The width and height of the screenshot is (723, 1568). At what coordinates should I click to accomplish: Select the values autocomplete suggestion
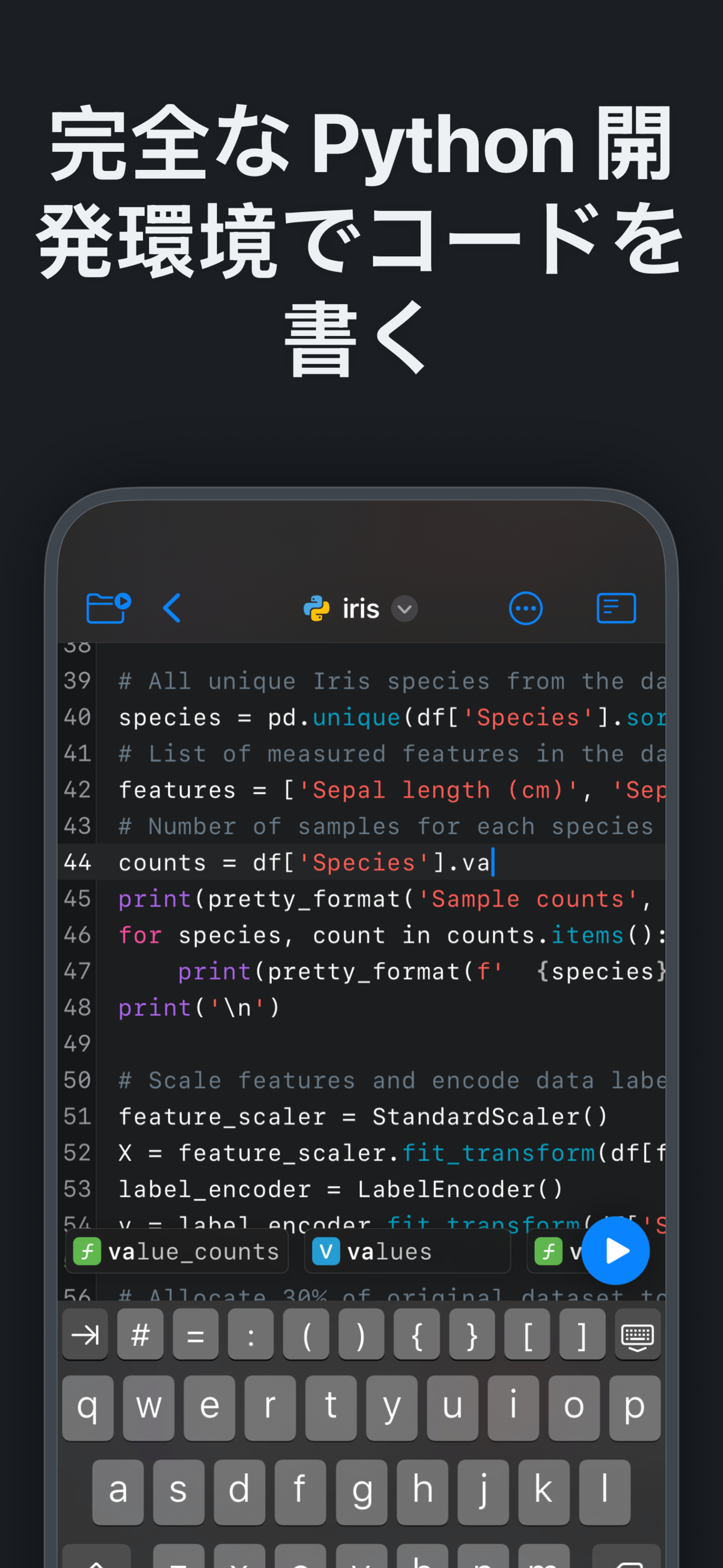point(407,1252)
